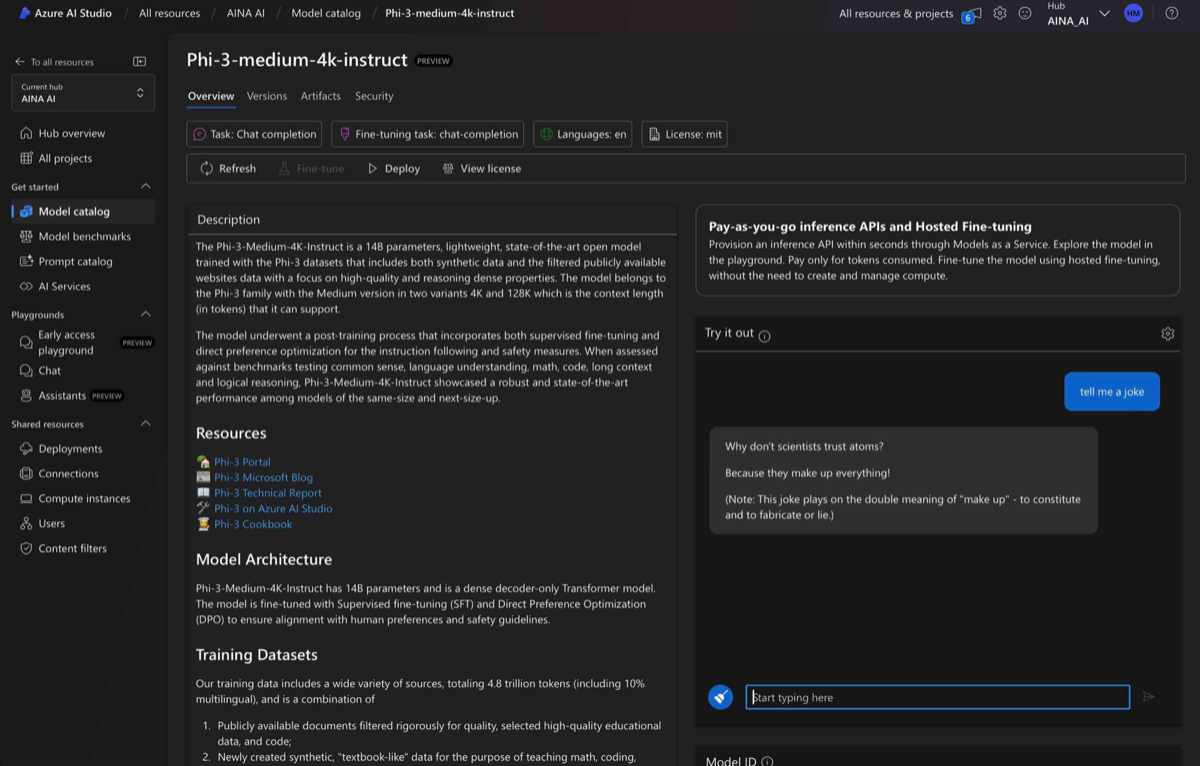Open the Current hub AINA AI selector

pyautogui.click(x=83, y=93)
